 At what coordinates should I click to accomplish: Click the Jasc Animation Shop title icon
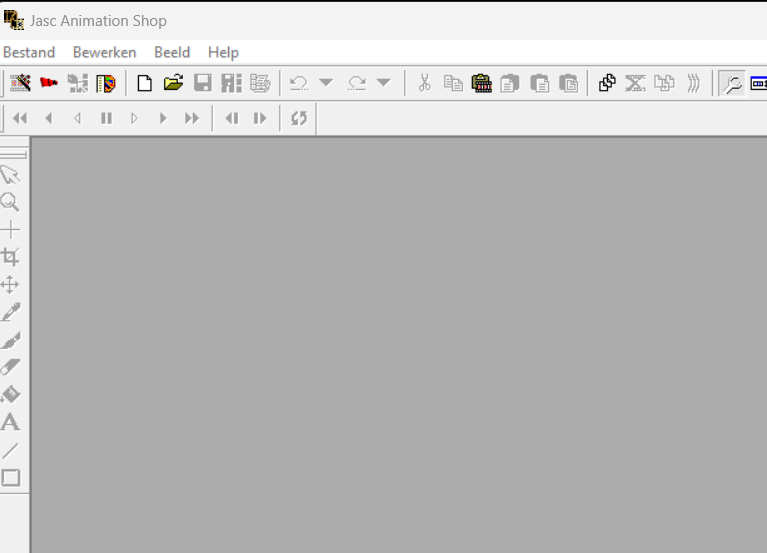(x=14, y=20)
